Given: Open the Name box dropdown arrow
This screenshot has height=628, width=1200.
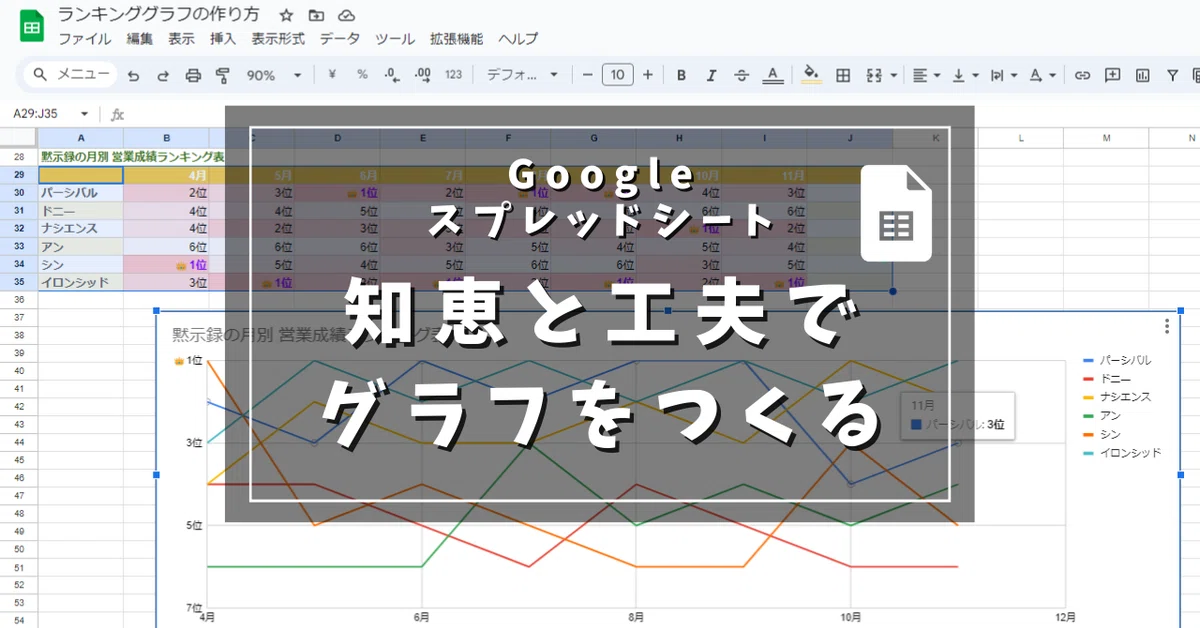Looking at the screenshot, I should tap(84, 114).
